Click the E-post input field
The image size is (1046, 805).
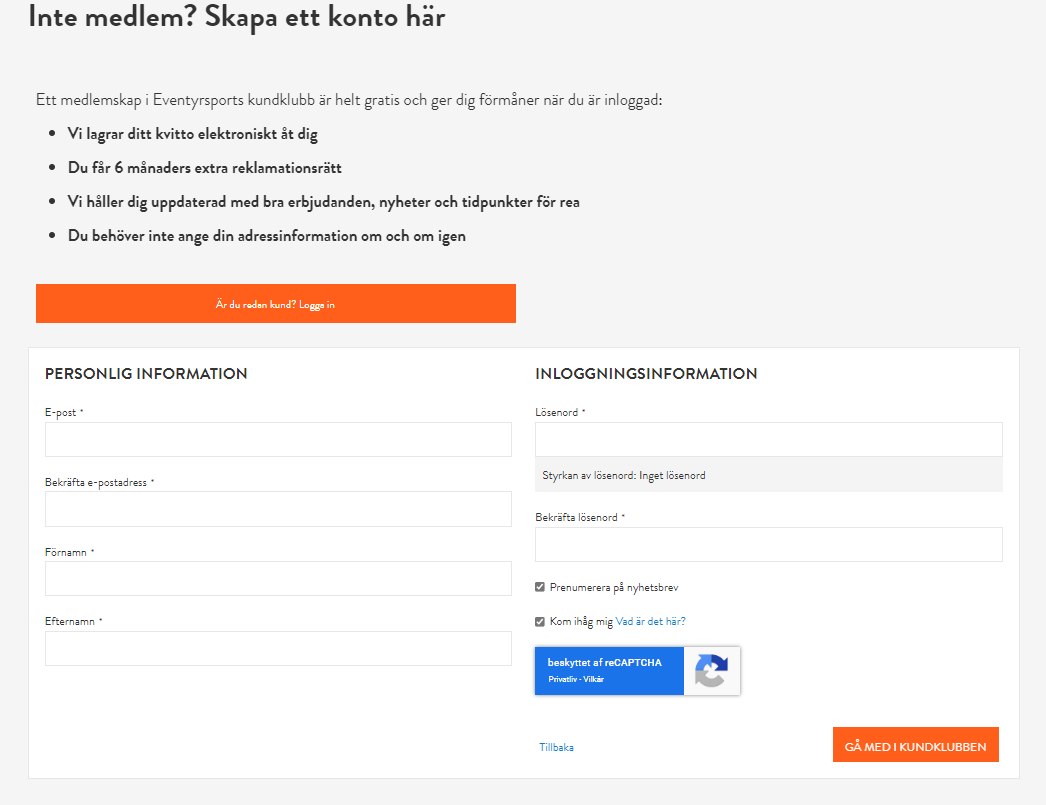[x=278, y=440]
